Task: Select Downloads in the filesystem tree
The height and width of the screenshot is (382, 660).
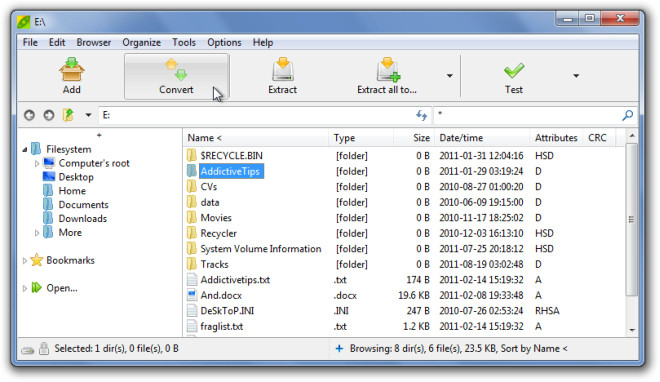Action: pos(82,218)
